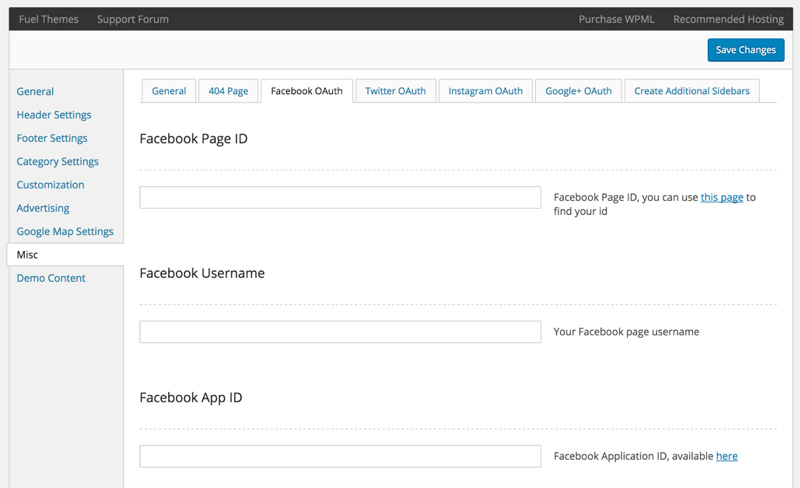This screenshot has width=800, height=488.
Task: Click the Facebook App ID heading
Action: [x=191, y=398]
